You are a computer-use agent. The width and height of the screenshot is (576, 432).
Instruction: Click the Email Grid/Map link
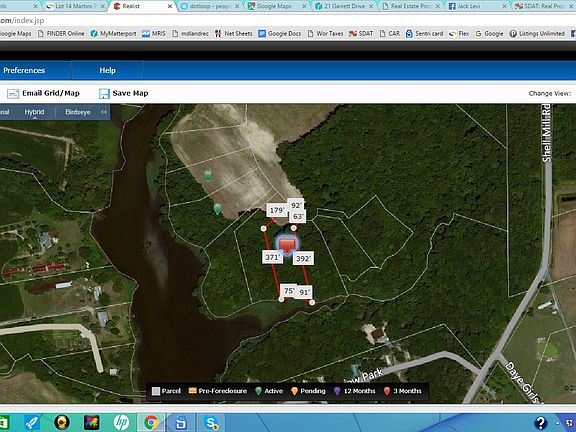pyautogui.click(x=51, y=93)
